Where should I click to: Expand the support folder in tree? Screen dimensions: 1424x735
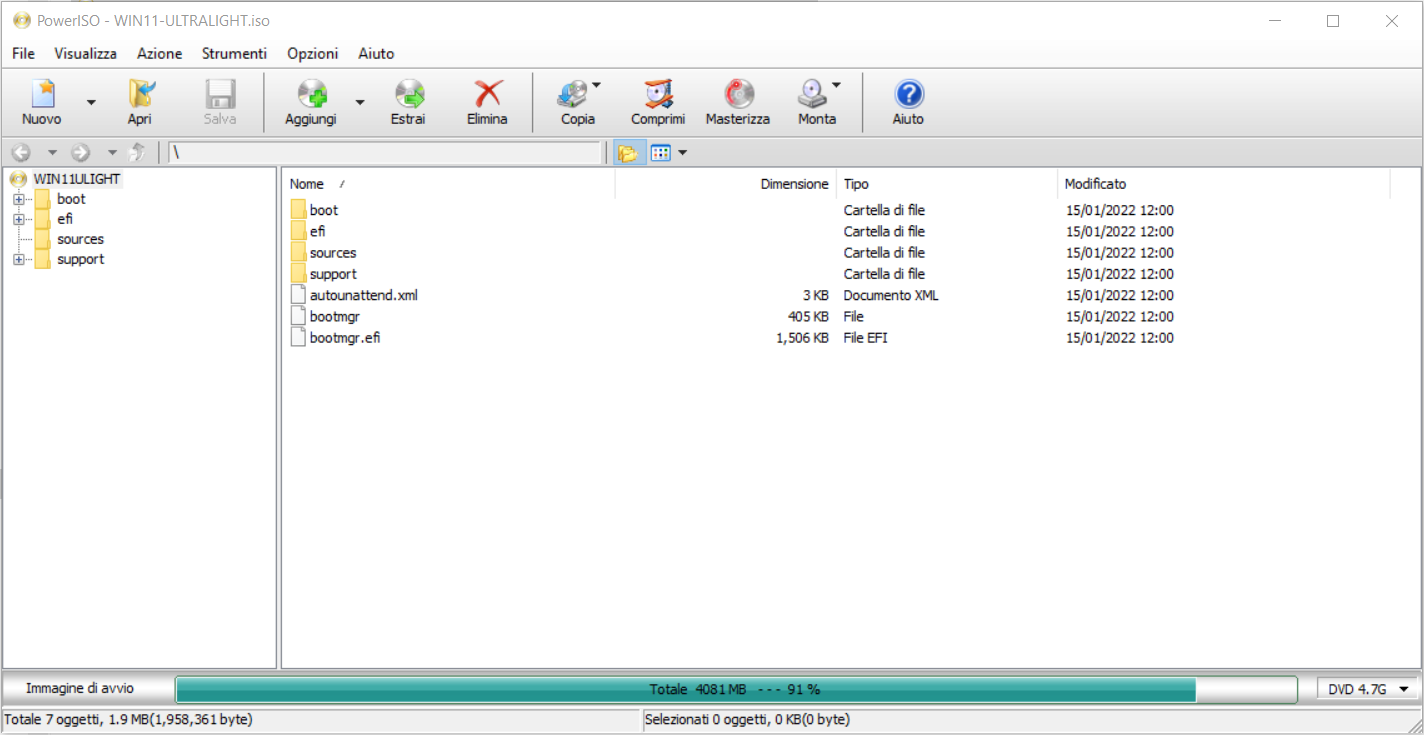[x=18, y=259]
